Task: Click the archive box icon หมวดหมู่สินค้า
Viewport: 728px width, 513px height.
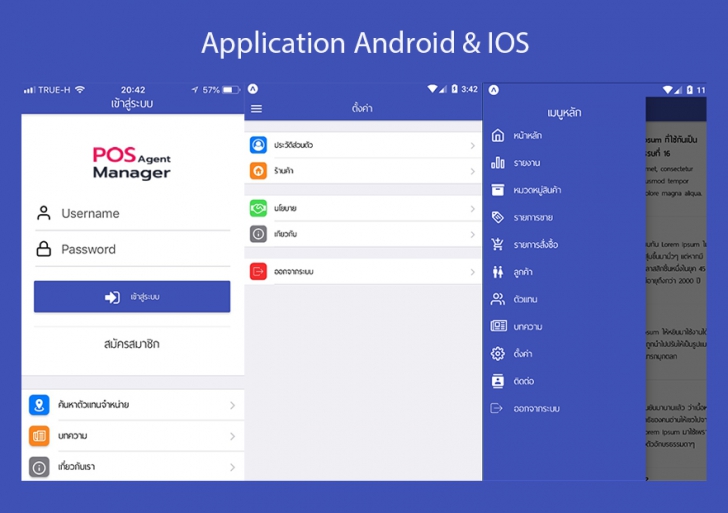Action: pyautogui.click(x=498, y=190)
